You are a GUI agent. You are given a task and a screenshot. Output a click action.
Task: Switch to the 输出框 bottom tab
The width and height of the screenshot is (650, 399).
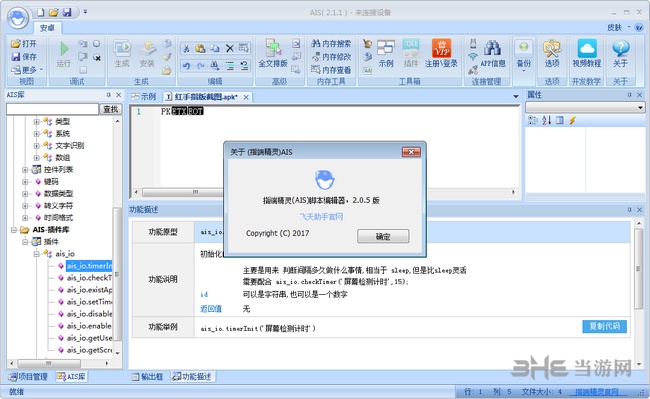point(147,377)
